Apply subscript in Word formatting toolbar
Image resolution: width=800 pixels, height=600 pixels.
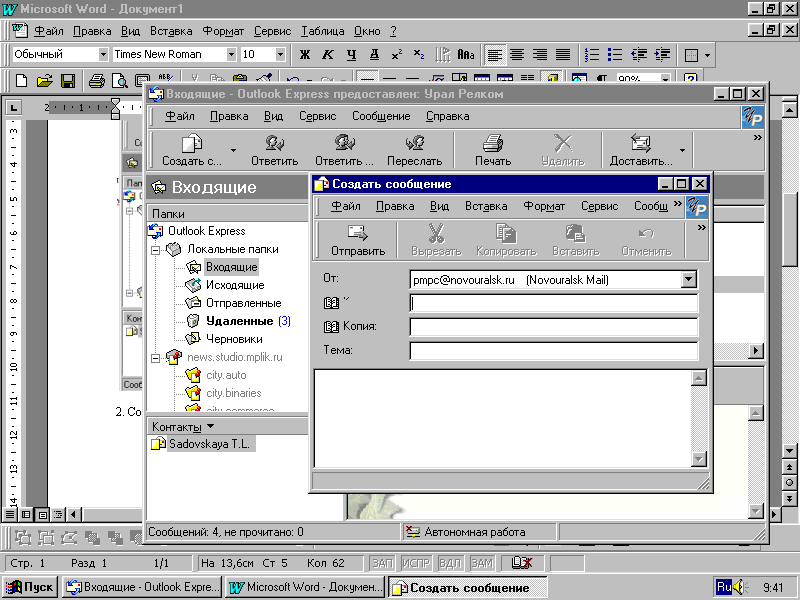click(x=419, y=55)
